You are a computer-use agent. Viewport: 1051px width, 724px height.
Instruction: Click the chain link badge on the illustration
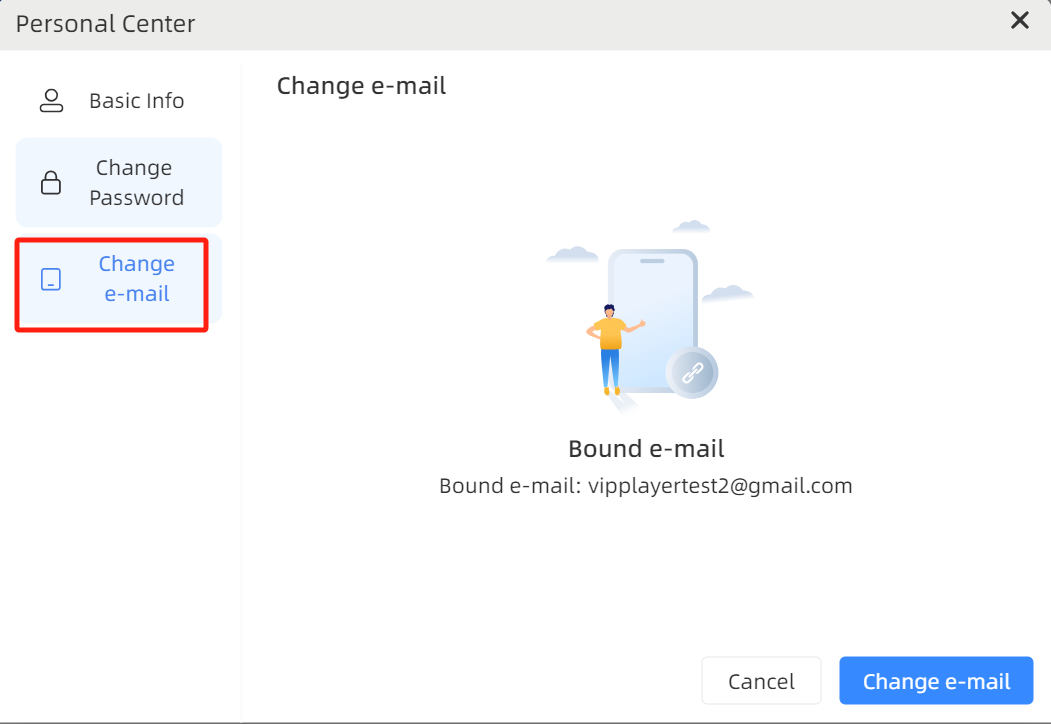[x=691, y=373]
